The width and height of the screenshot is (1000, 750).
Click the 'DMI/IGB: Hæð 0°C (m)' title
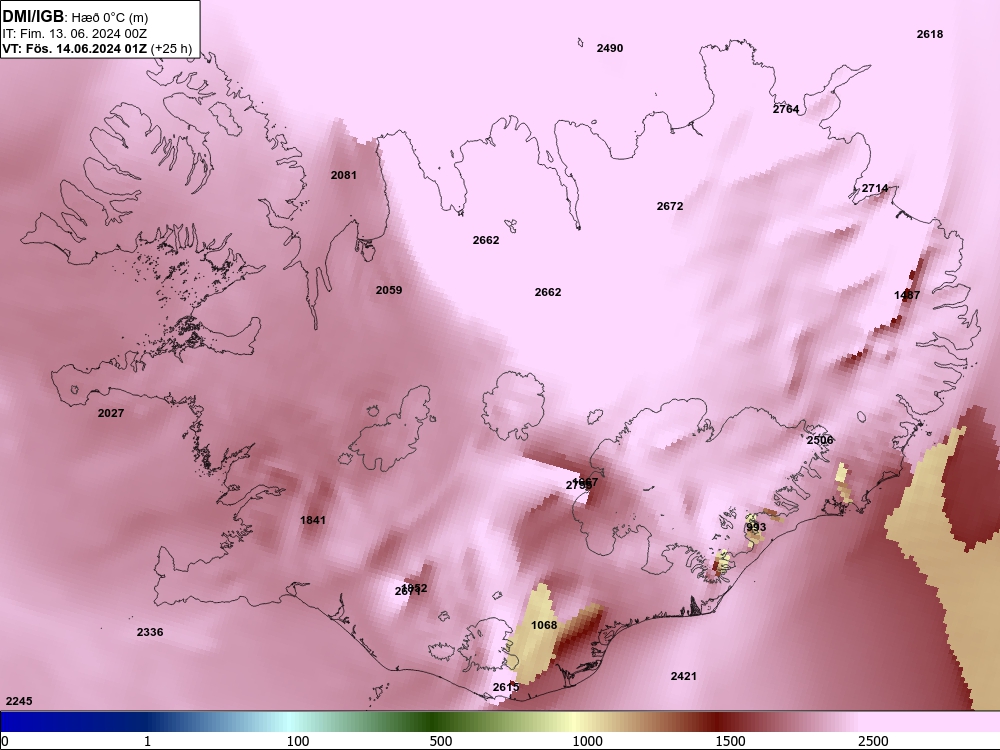point(75,17)
